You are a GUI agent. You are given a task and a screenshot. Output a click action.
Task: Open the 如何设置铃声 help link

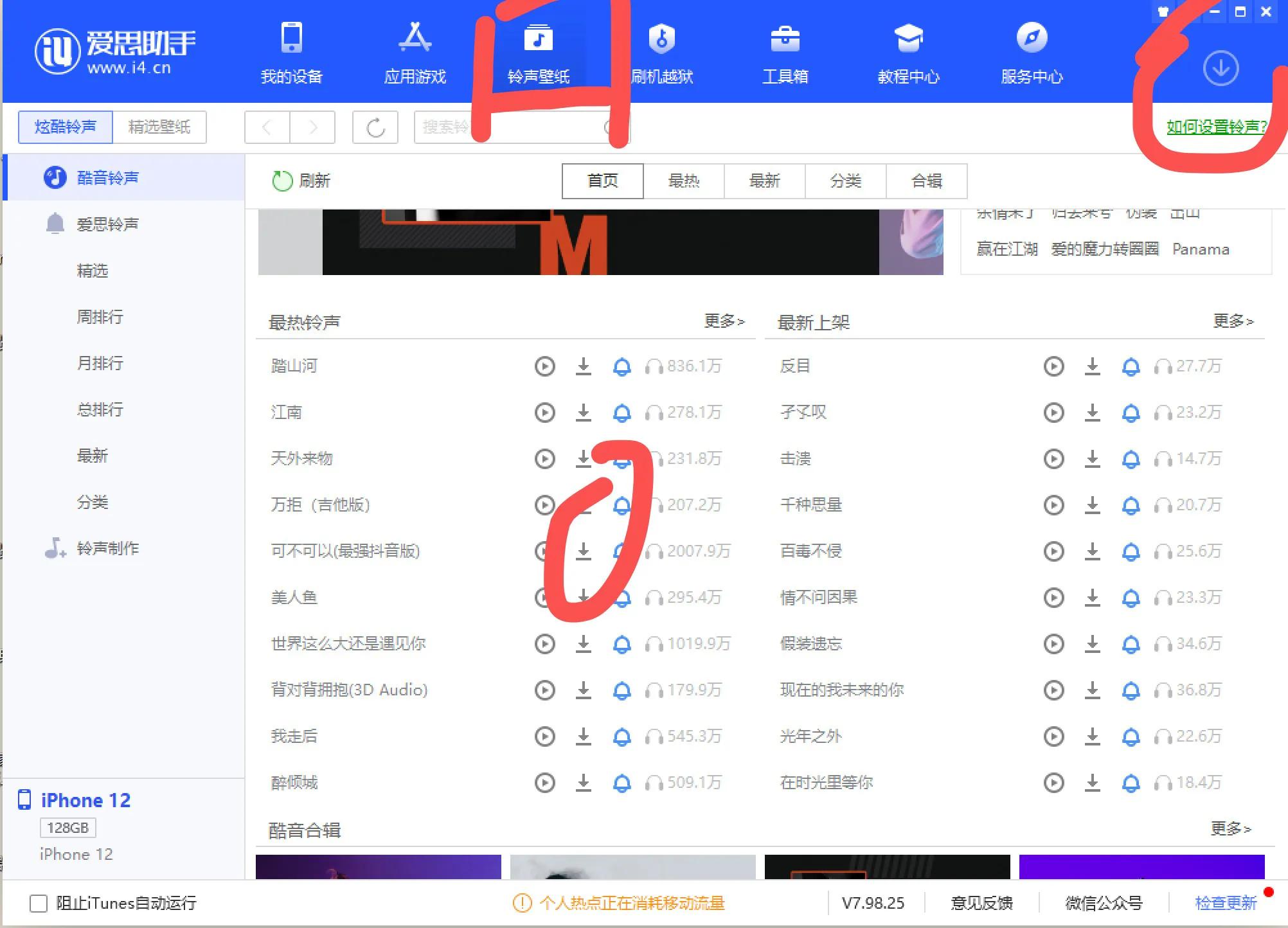coord(1217,127)
